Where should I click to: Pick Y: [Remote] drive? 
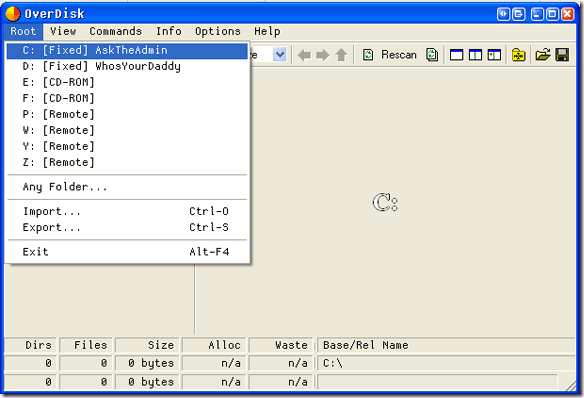[127, 146]
